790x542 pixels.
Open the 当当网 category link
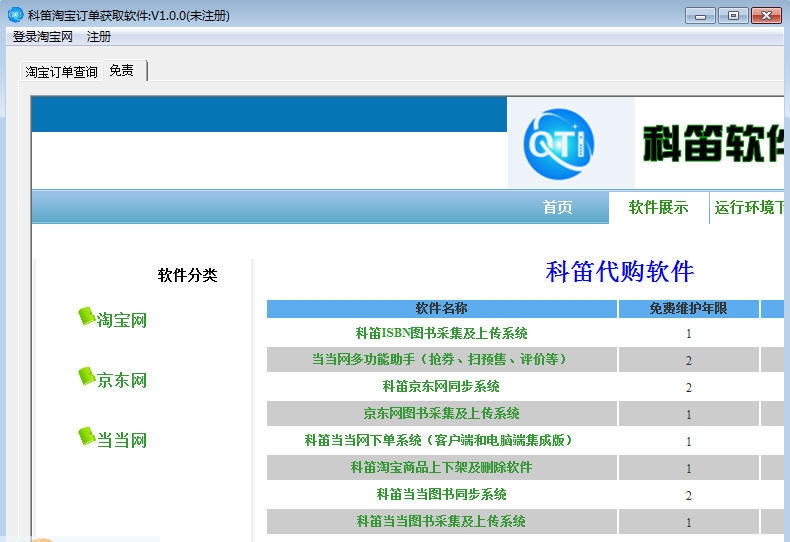(x=121, y=440)
